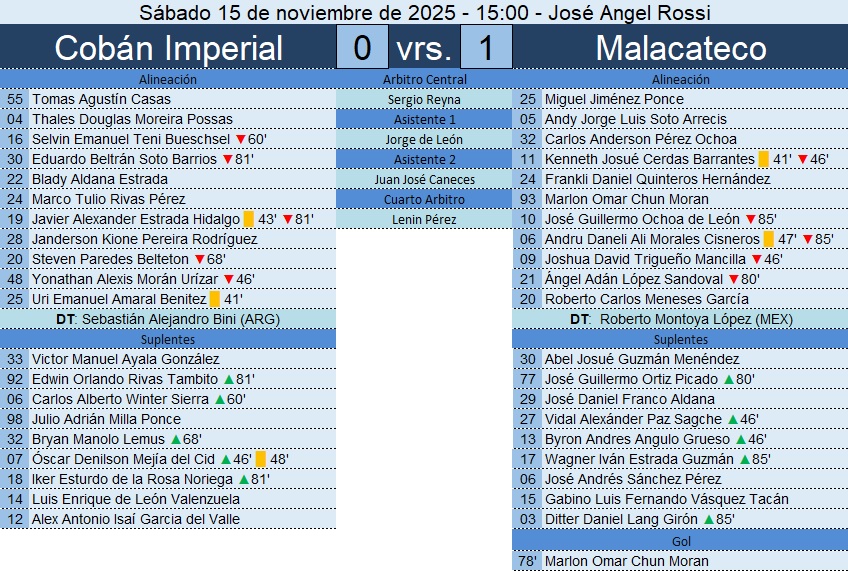Click the Gol section header

point(680,541)
